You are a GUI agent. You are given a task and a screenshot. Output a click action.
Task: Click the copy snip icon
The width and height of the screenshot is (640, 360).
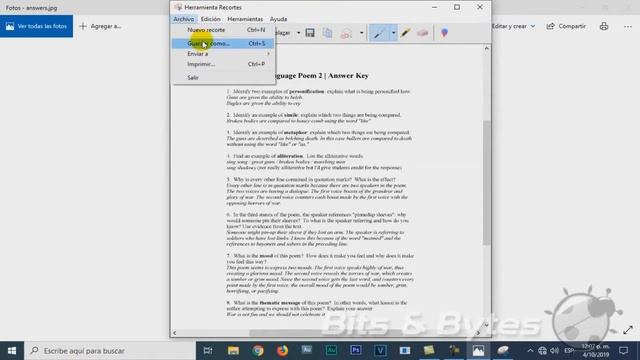[x=327, y=33]
